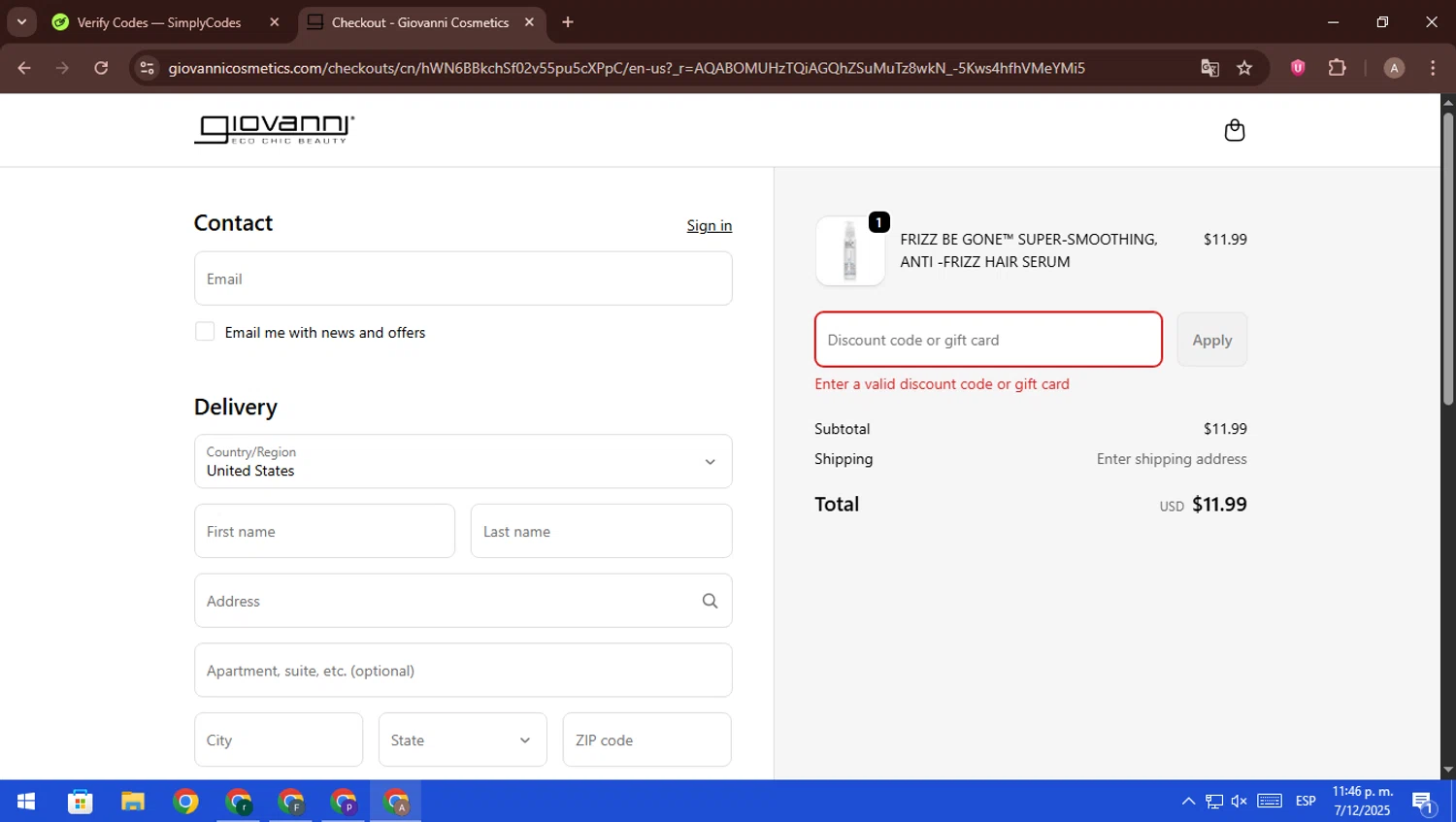The width and height of the screenshot is (1456, 822).
Task: Click the Total USD $11.99 amount
Action: click(x=1203, y=505)
